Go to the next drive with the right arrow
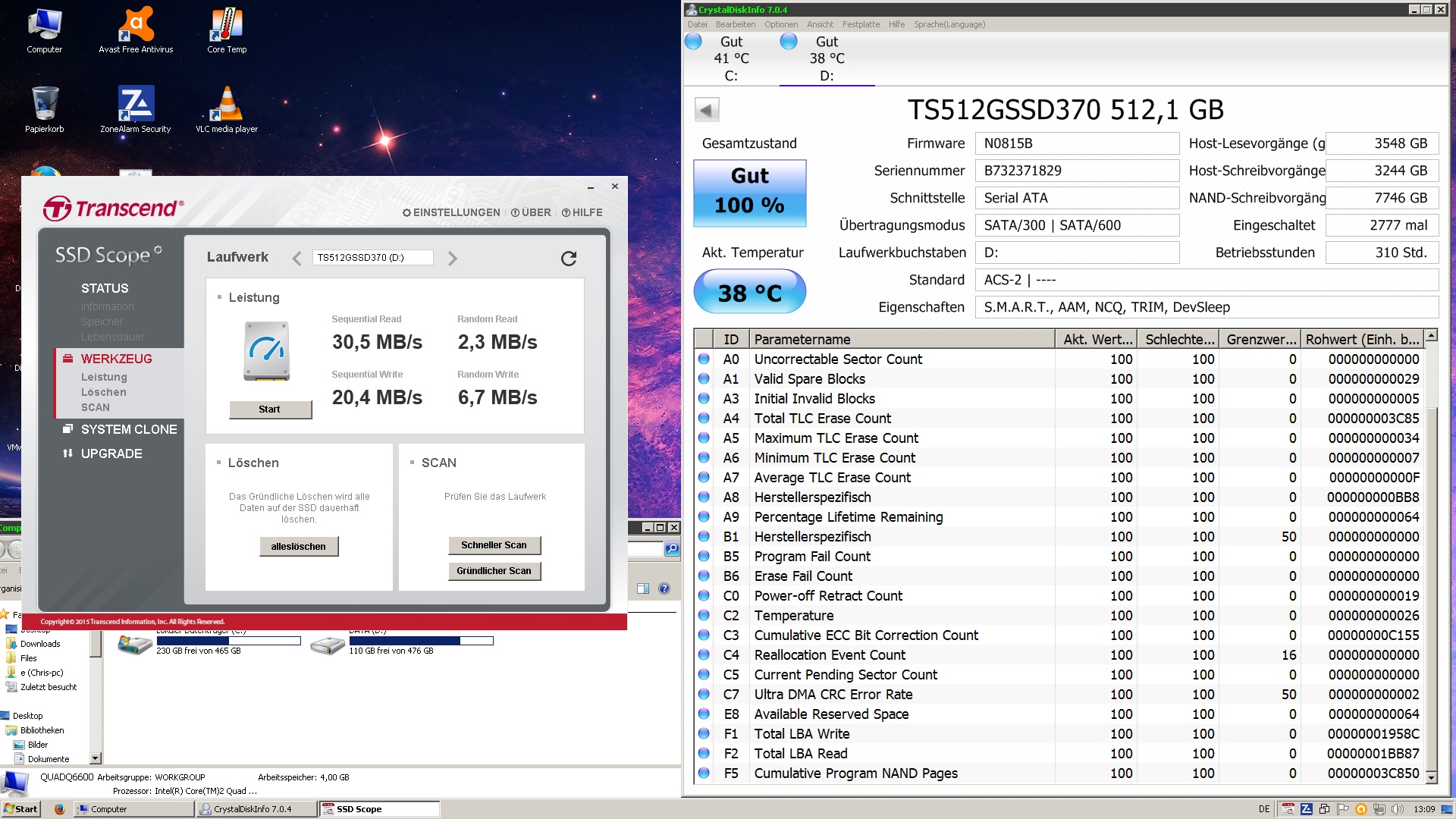Image resolution: width=1456 pixels, height=819 pixels. coord(453,259)
